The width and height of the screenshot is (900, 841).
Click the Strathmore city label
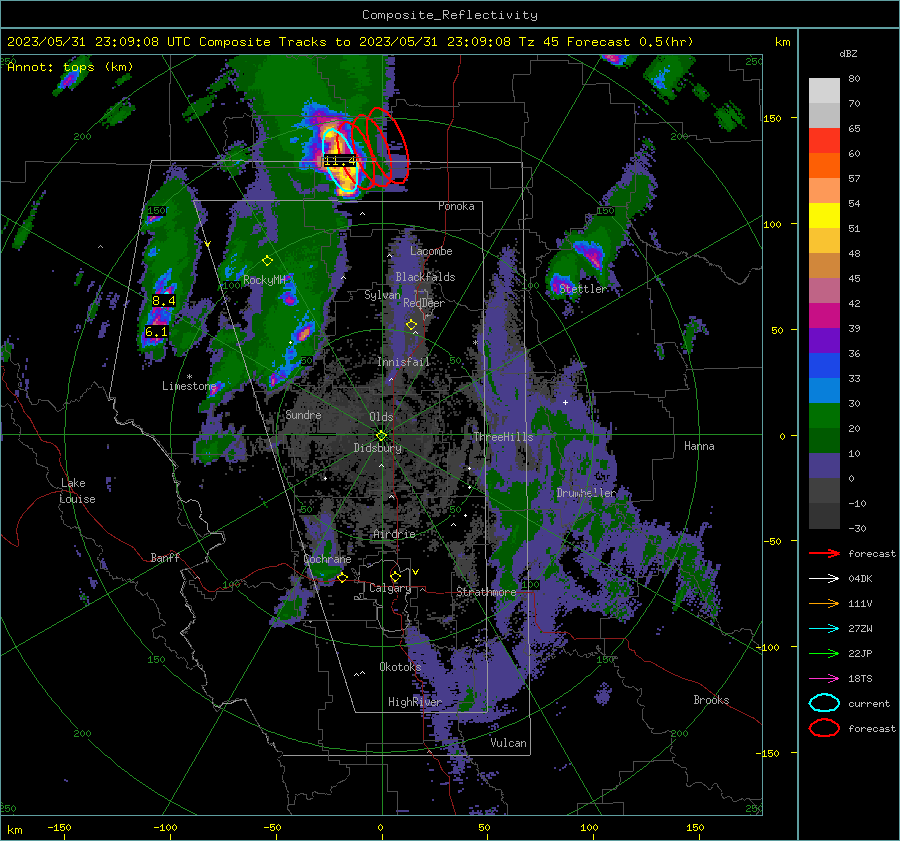(x=486, y=592)
